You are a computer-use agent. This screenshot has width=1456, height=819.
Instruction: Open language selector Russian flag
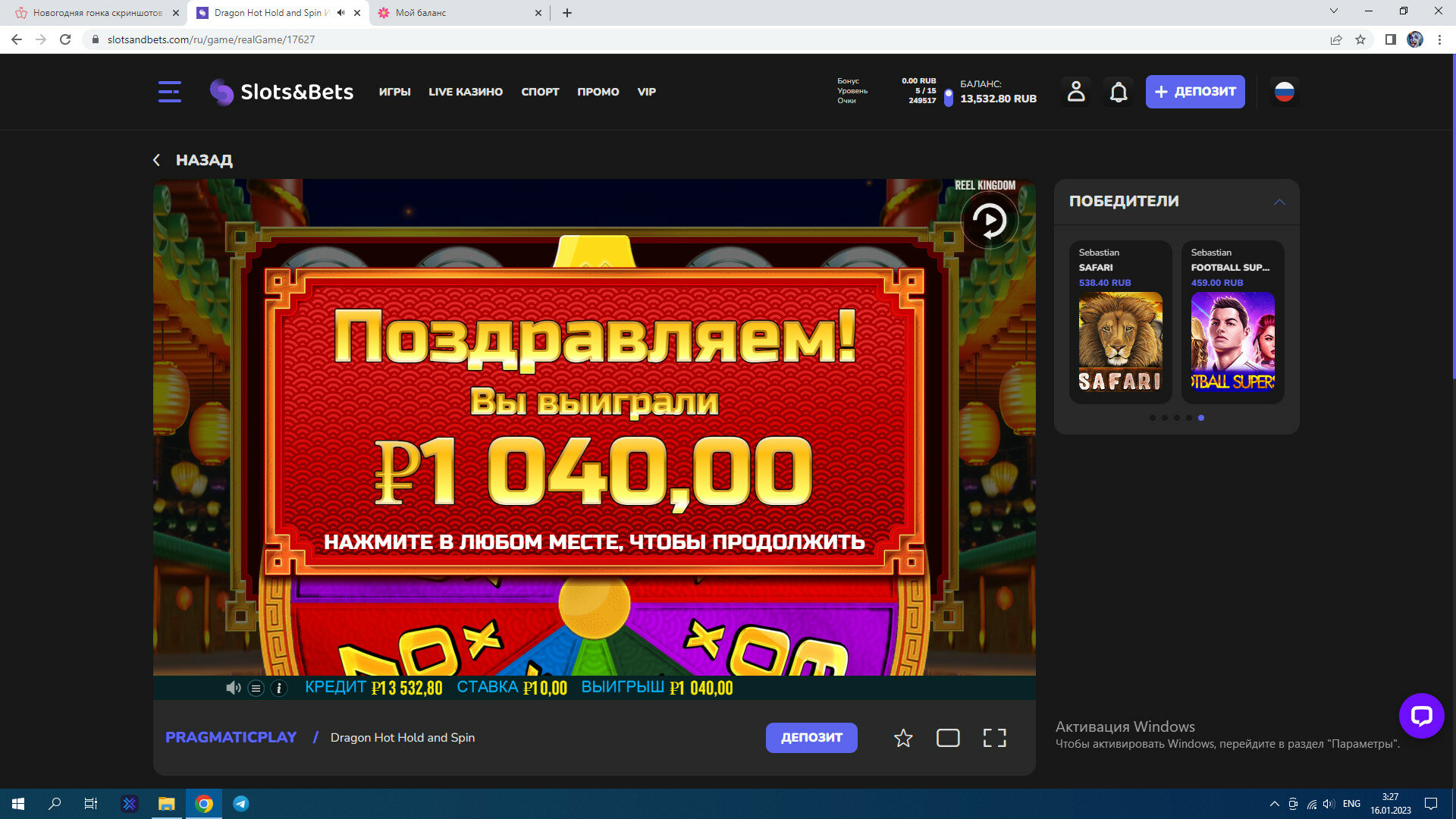pyautogui.click(x=1284, y=92)
